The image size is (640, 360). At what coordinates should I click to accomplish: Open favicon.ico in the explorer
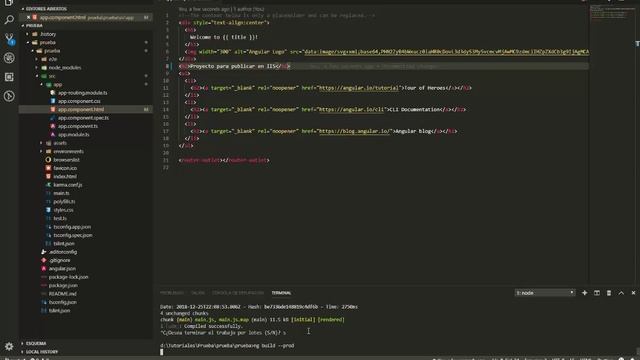pyautogui.click(x=65, y=168)
